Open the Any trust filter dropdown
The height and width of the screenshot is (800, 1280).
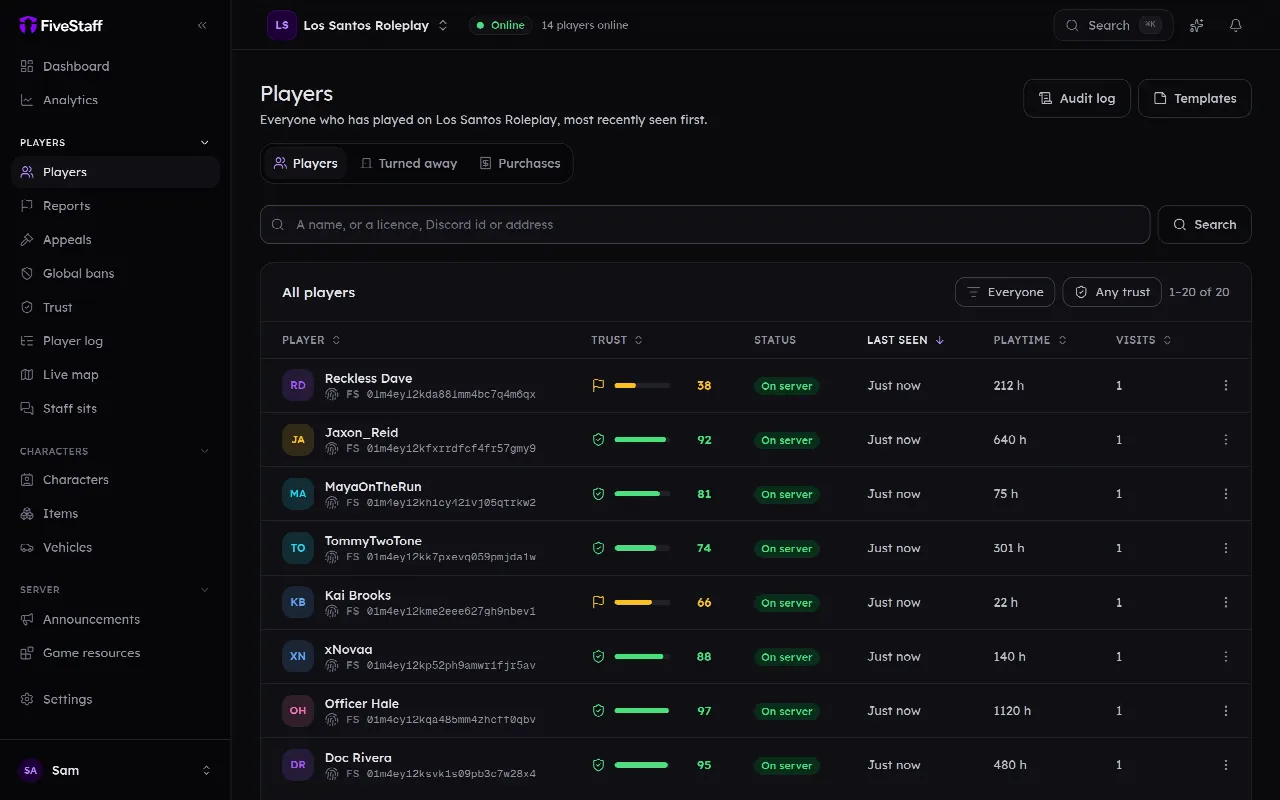[x=1112, y=292]
